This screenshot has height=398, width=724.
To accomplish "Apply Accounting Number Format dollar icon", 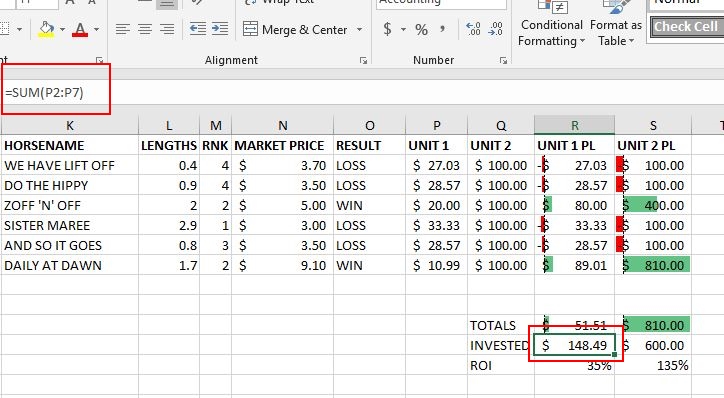I will tap(387, 30).
